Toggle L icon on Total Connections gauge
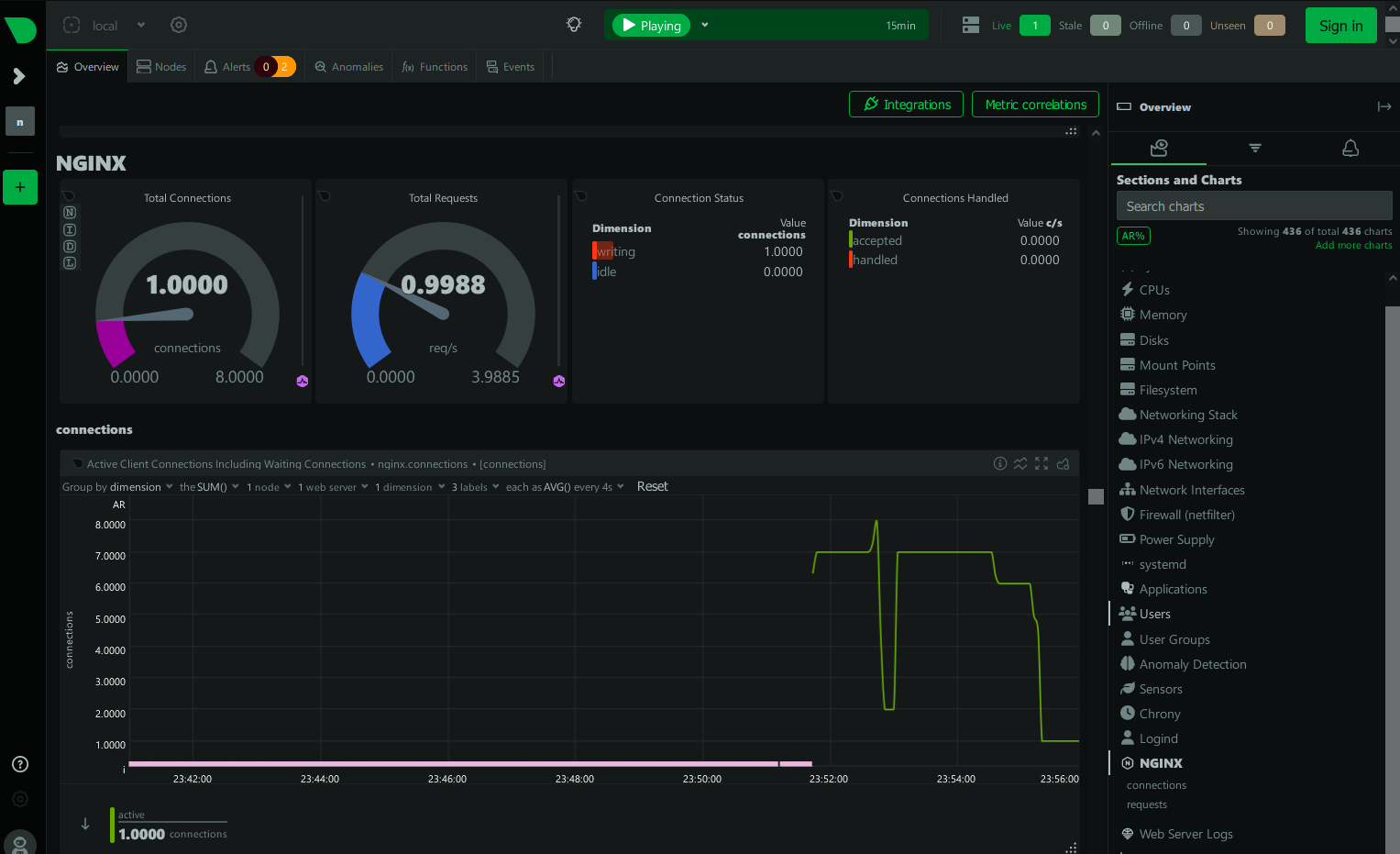Viewport: 1400px width, 854px height. pos(70,263)
